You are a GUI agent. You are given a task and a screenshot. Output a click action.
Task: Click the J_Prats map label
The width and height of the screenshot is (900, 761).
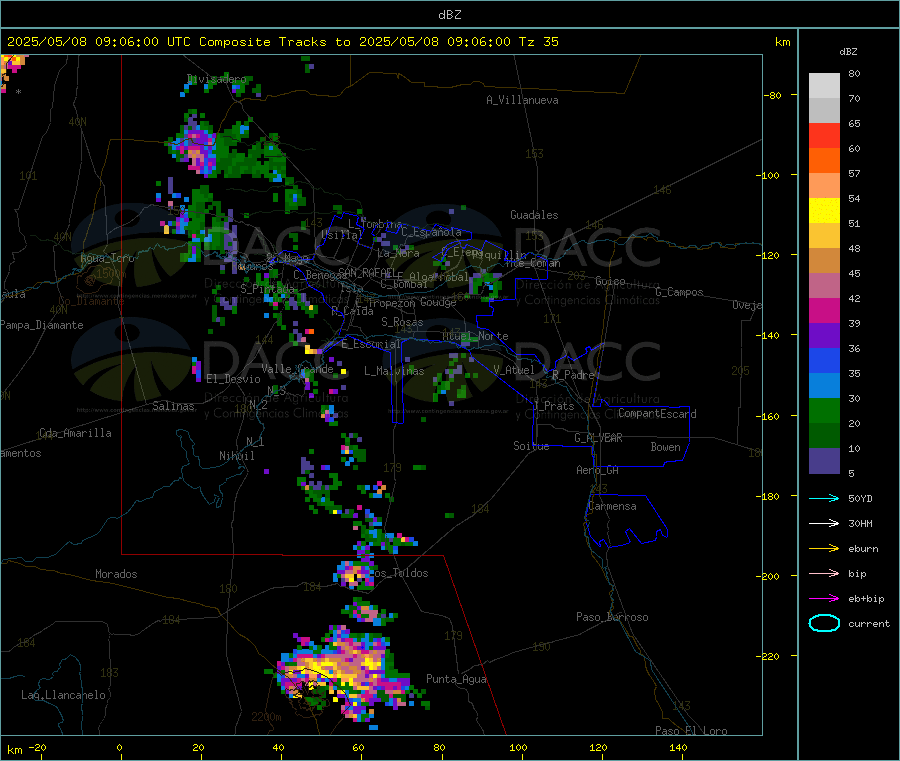tap(553, 406)
